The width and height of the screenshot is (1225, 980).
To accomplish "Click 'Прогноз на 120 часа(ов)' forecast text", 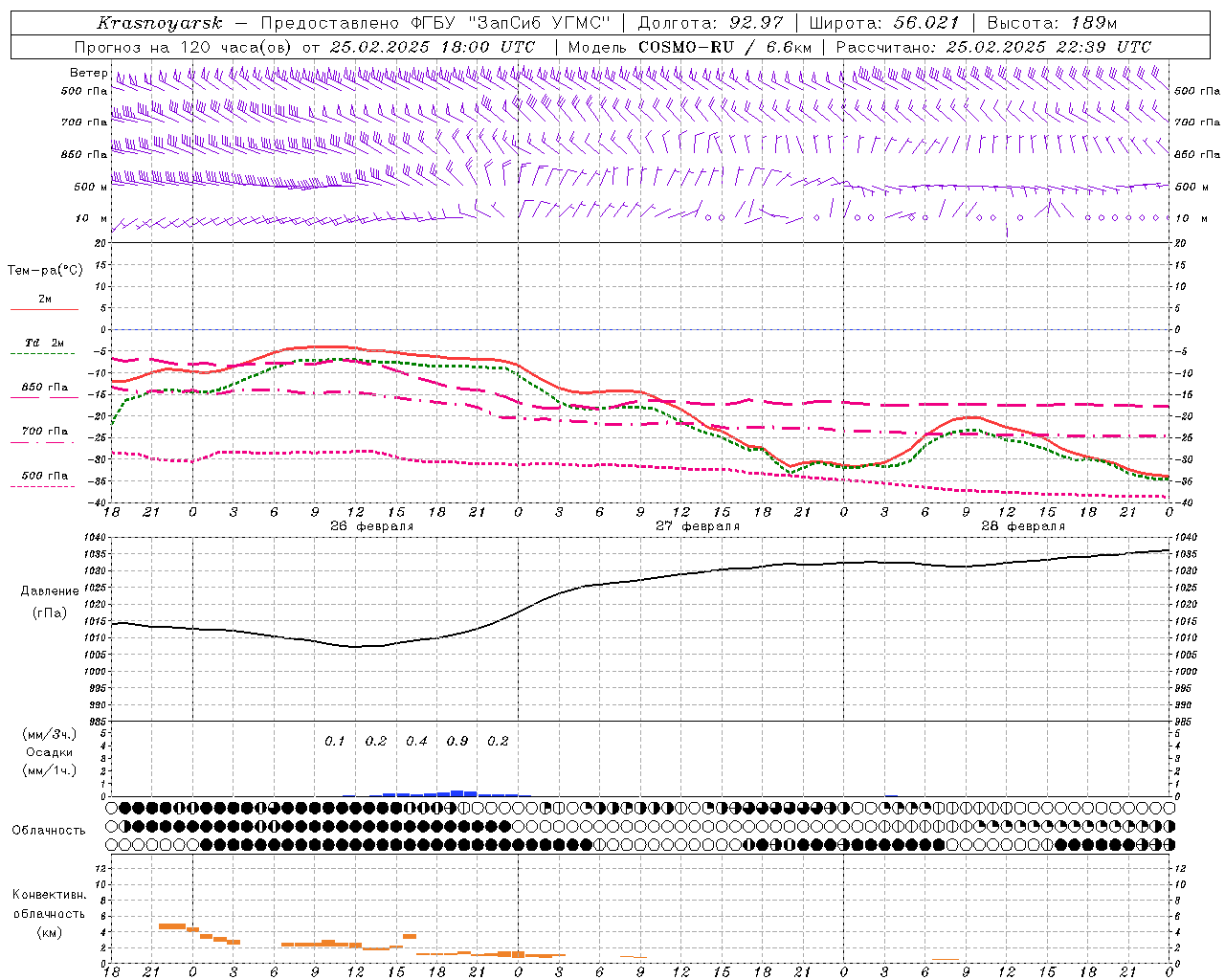I will coord(183,47).
